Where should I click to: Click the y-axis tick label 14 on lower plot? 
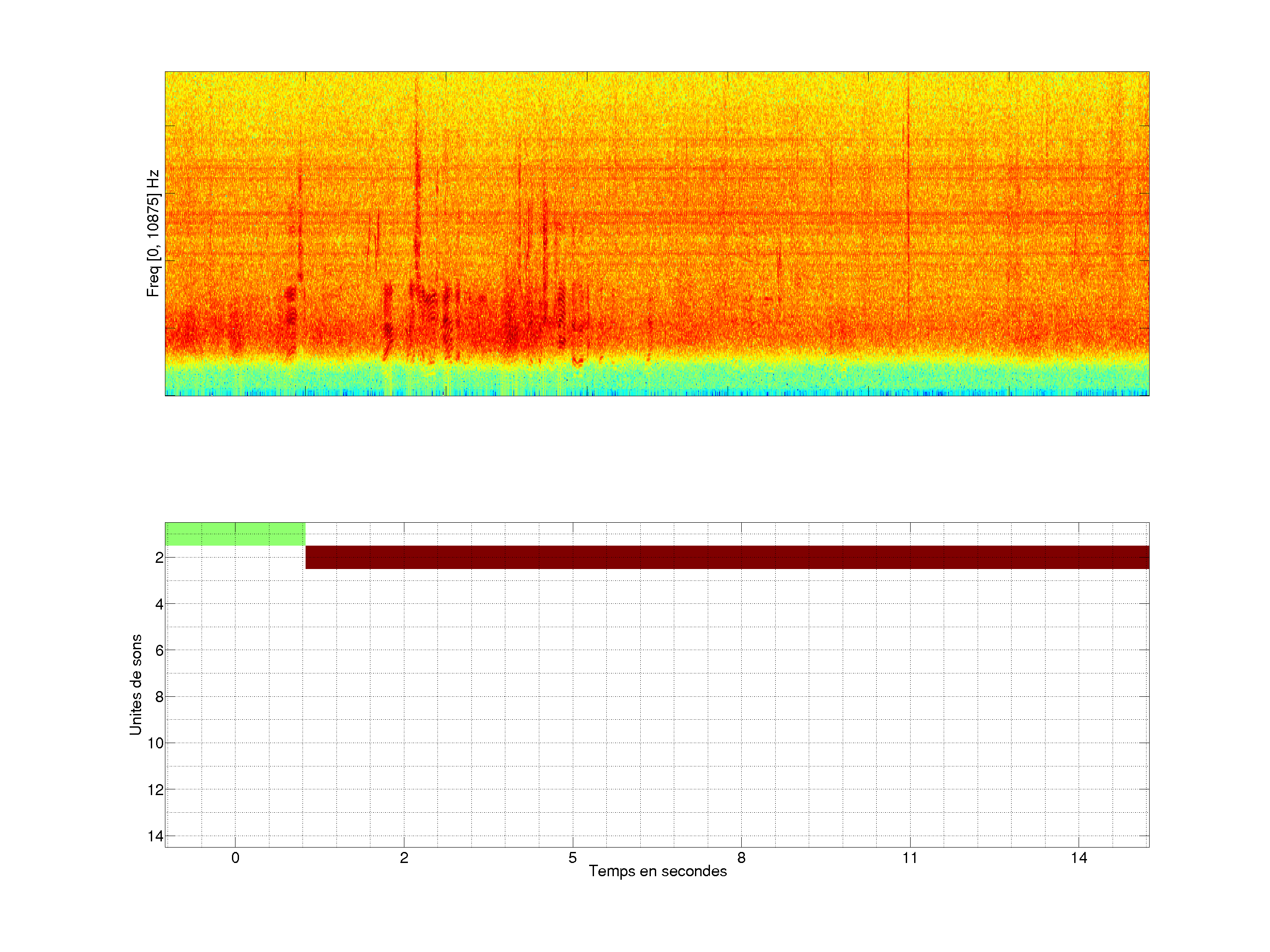click(156, 836)
